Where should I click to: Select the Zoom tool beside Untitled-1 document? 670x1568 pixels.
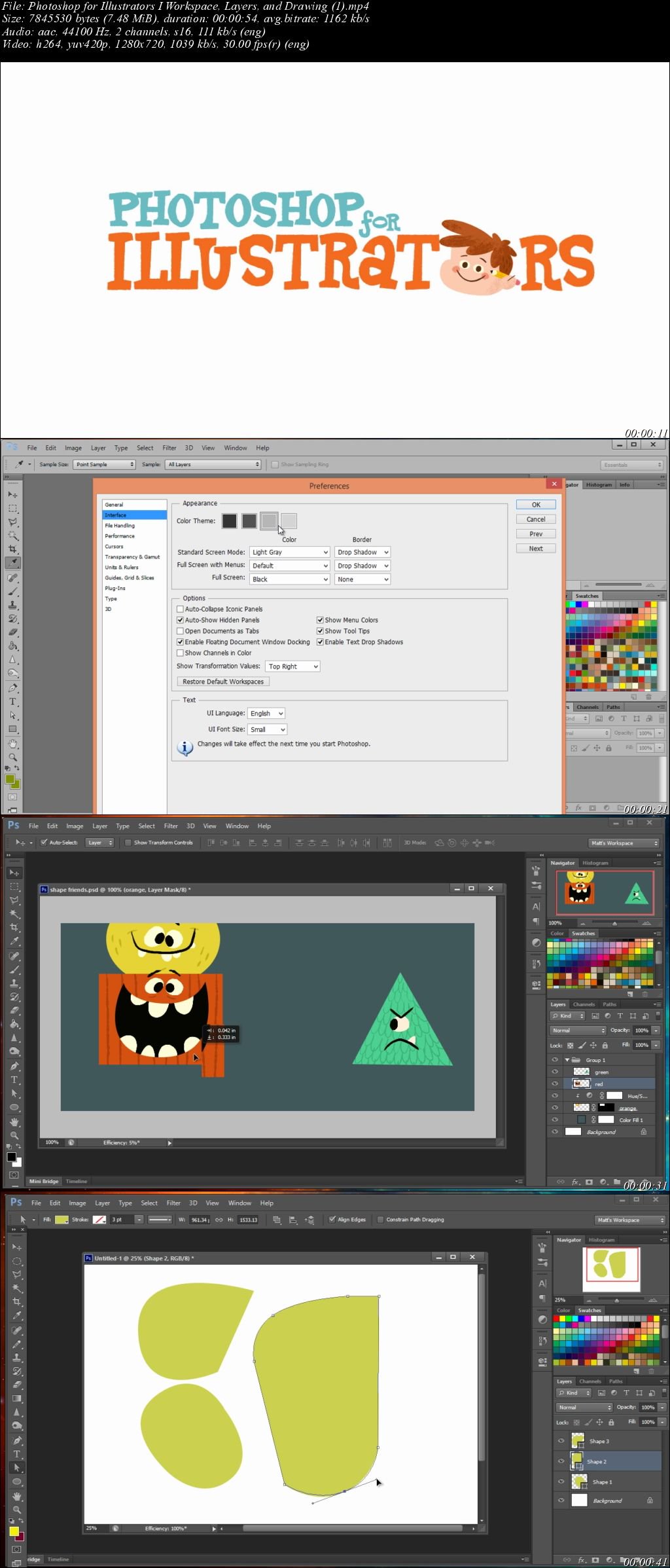tap(17, 1510)
